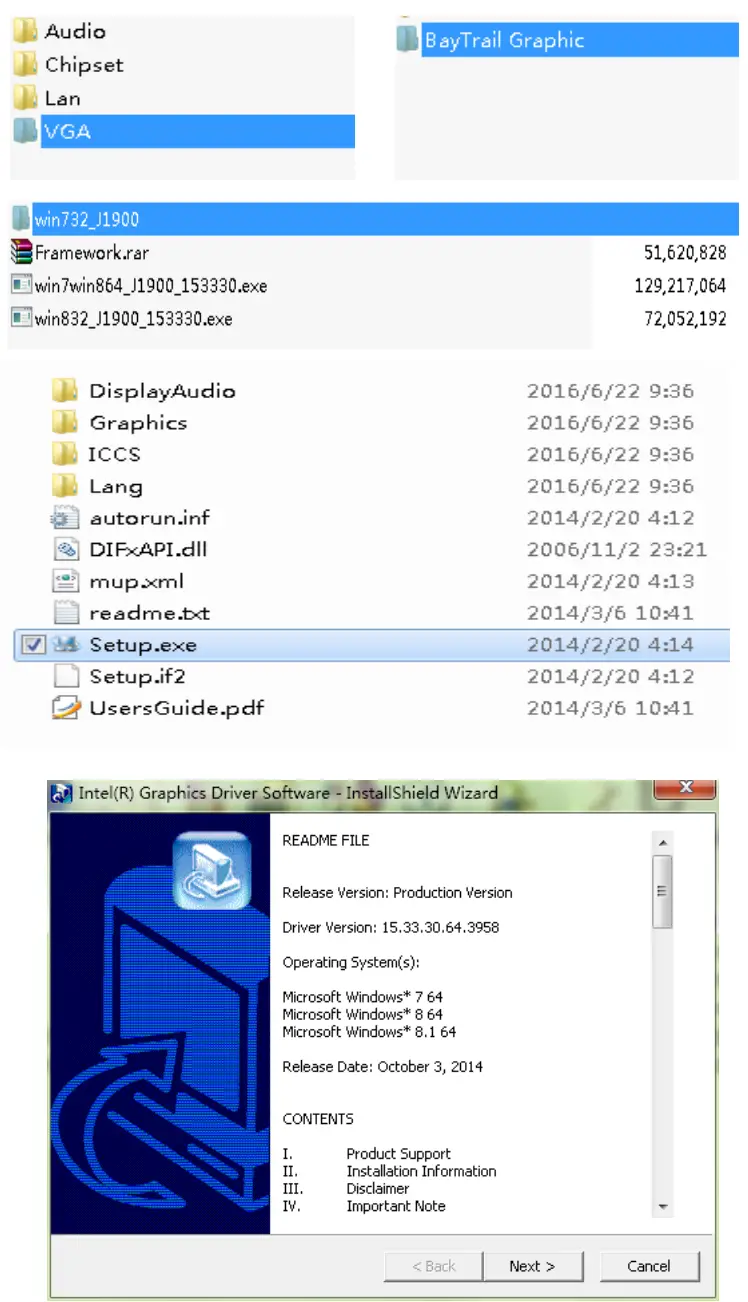Click the Driver Version 15.33.30.64.3958 line
The width and height of the screenshot is (748, 1302).
390,927
